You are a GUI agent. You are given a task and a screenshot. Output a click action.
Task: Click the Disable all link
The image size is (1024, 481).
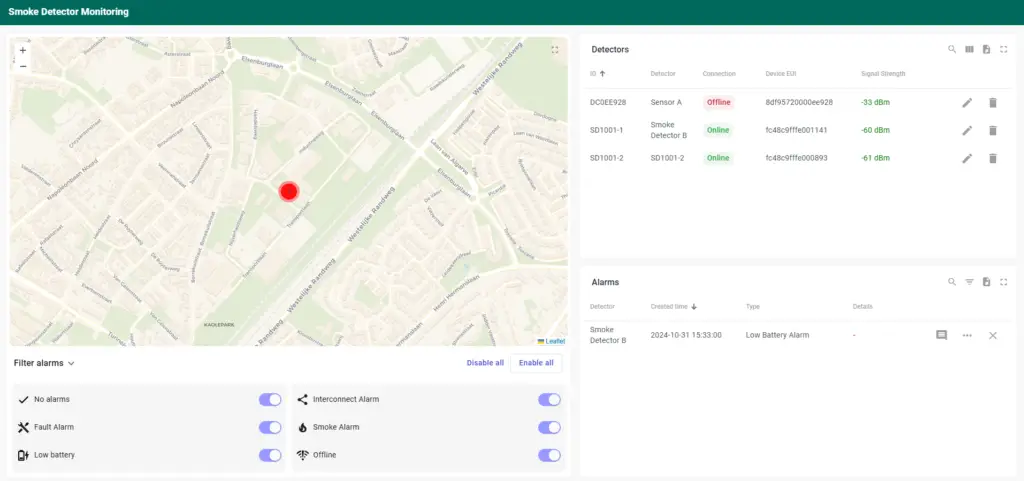pos(485,363)
